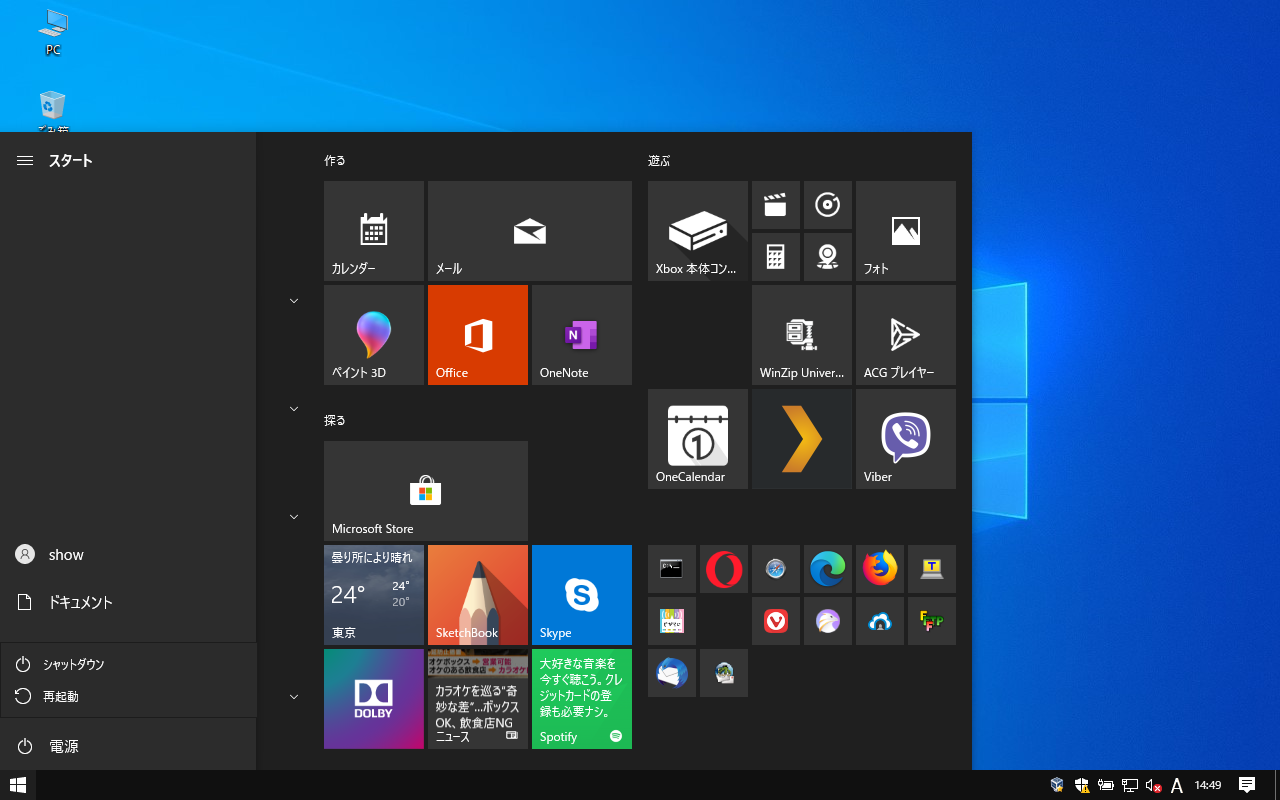Launch WinZip Universal tile
Viewport: 1280px width, 800px height.
pos(802,335)
